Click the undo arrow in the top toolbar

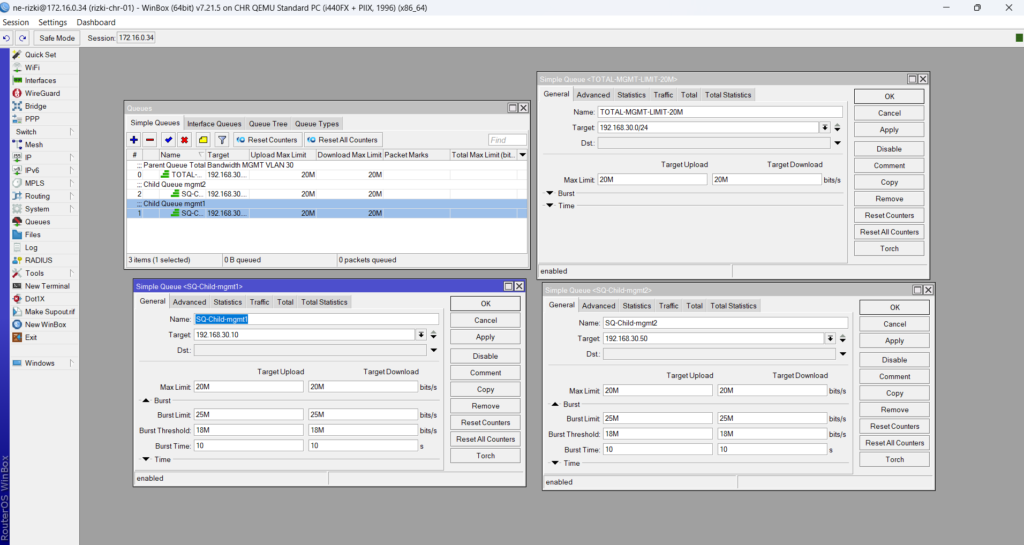(7, 38)
